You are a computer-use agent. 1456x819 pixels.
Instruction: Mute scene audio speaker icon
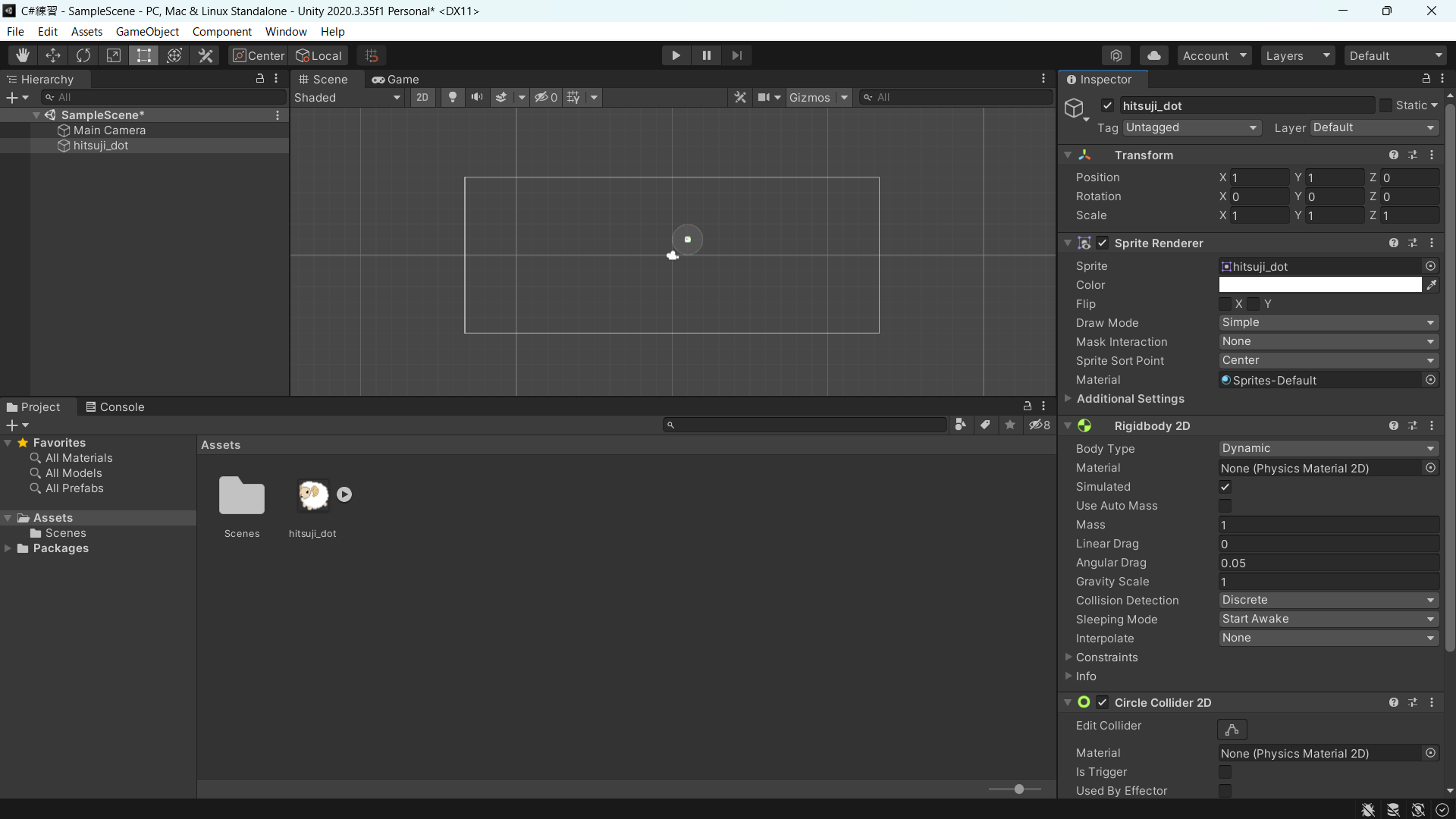pos(477,97)
